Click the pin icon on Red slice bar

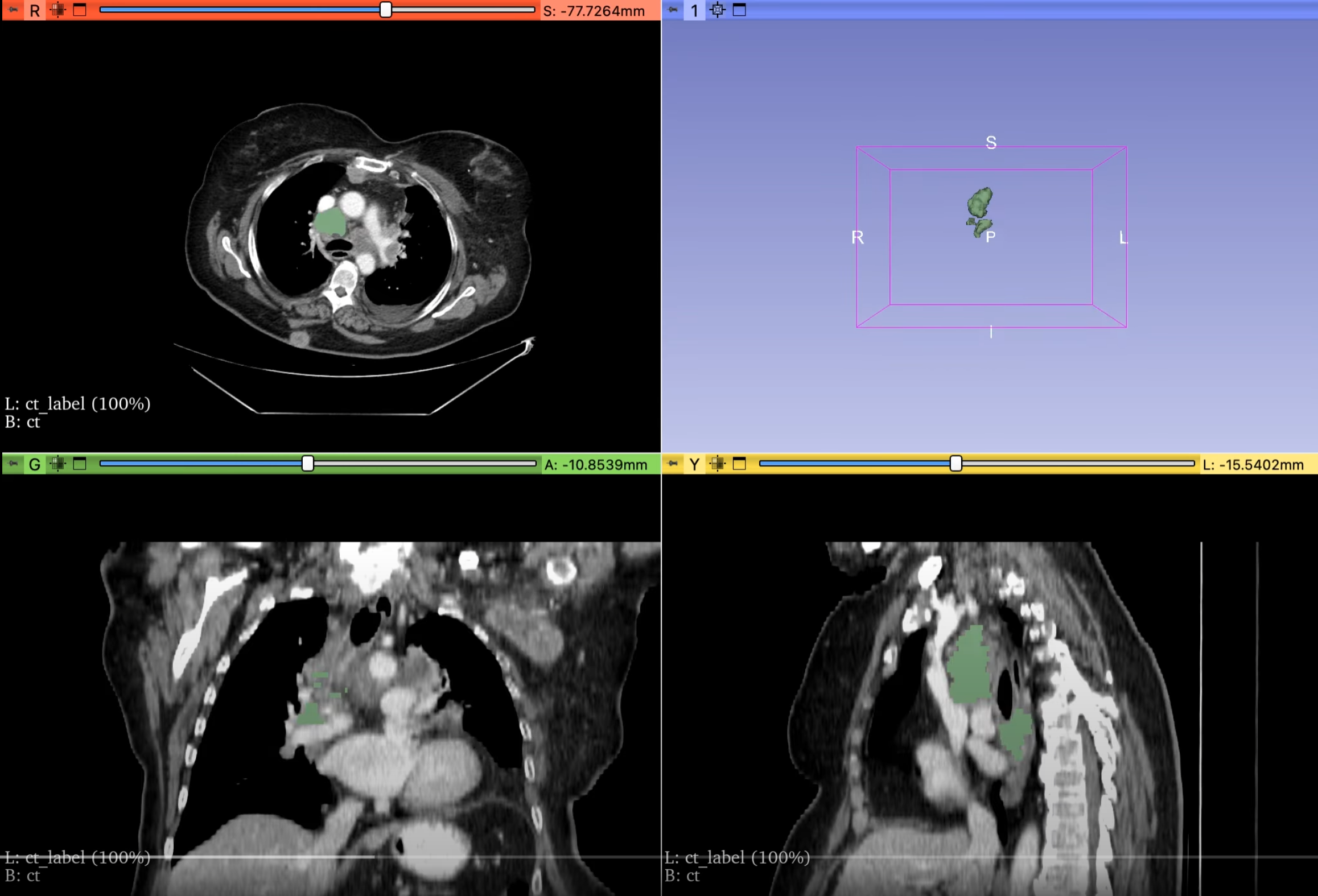pyautogui.click(x=13, y=10)
